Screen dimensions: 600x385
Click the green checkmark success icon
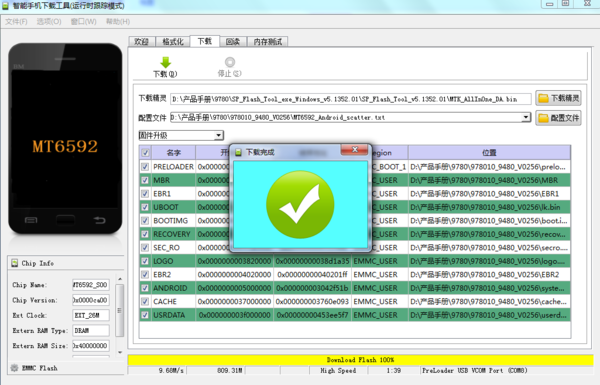tap(300, 205)
